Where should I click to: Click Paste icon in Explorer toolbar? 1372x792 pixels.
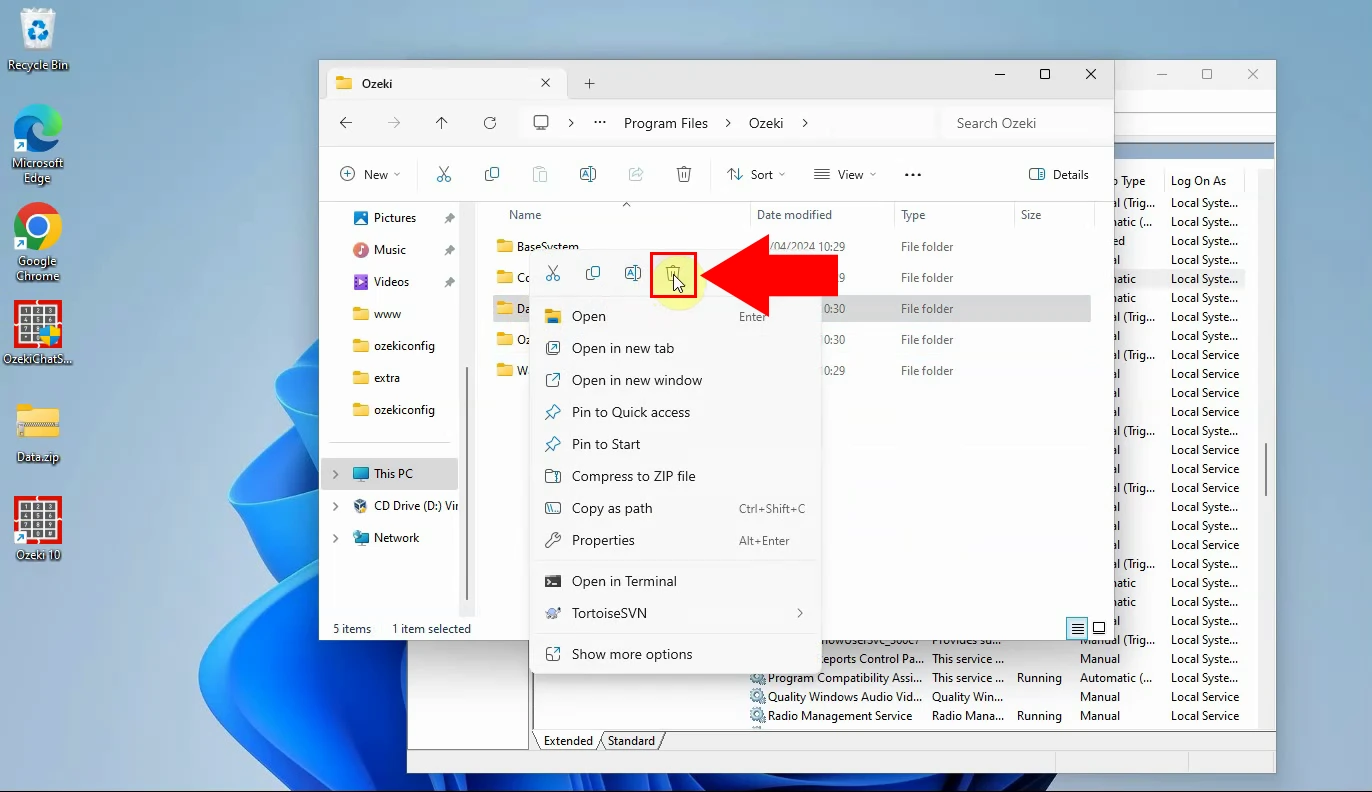[x=540, y=174]
